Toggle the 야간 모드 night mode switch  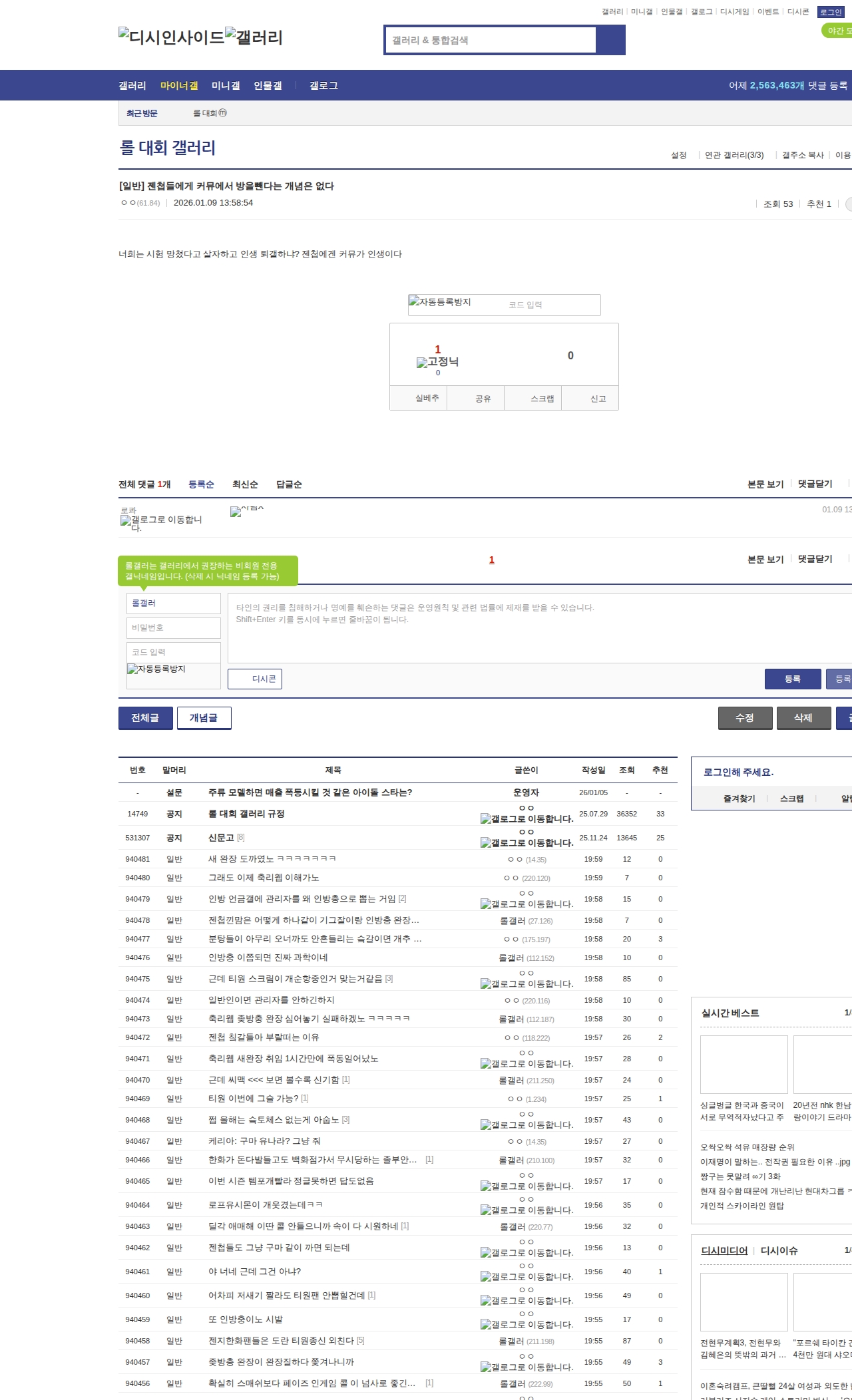pos(836,31)
